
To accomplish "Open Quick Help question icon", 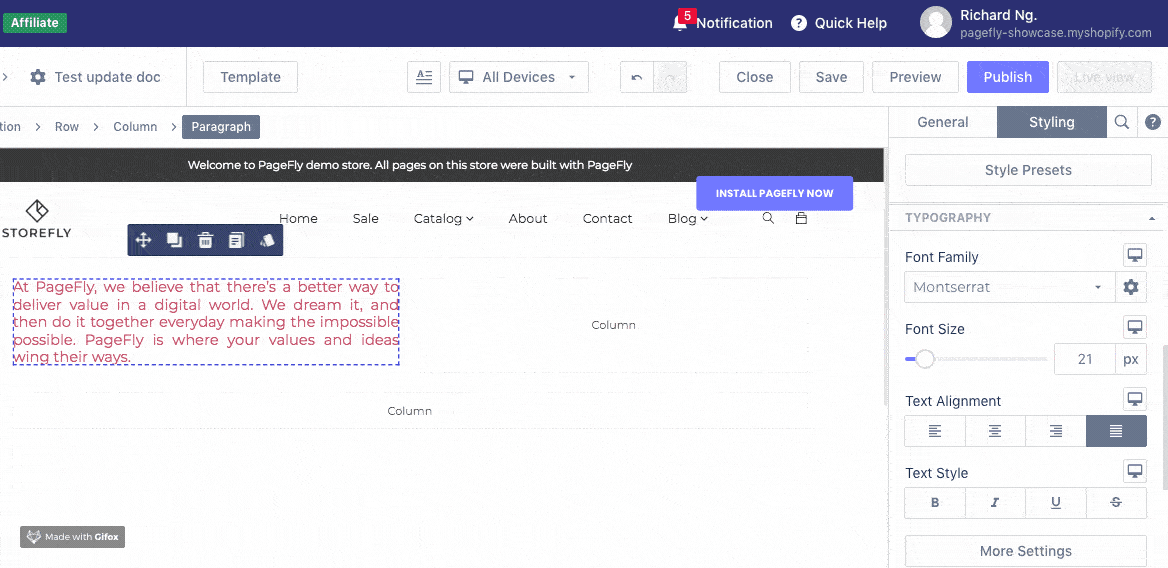I will coord(799,23).
